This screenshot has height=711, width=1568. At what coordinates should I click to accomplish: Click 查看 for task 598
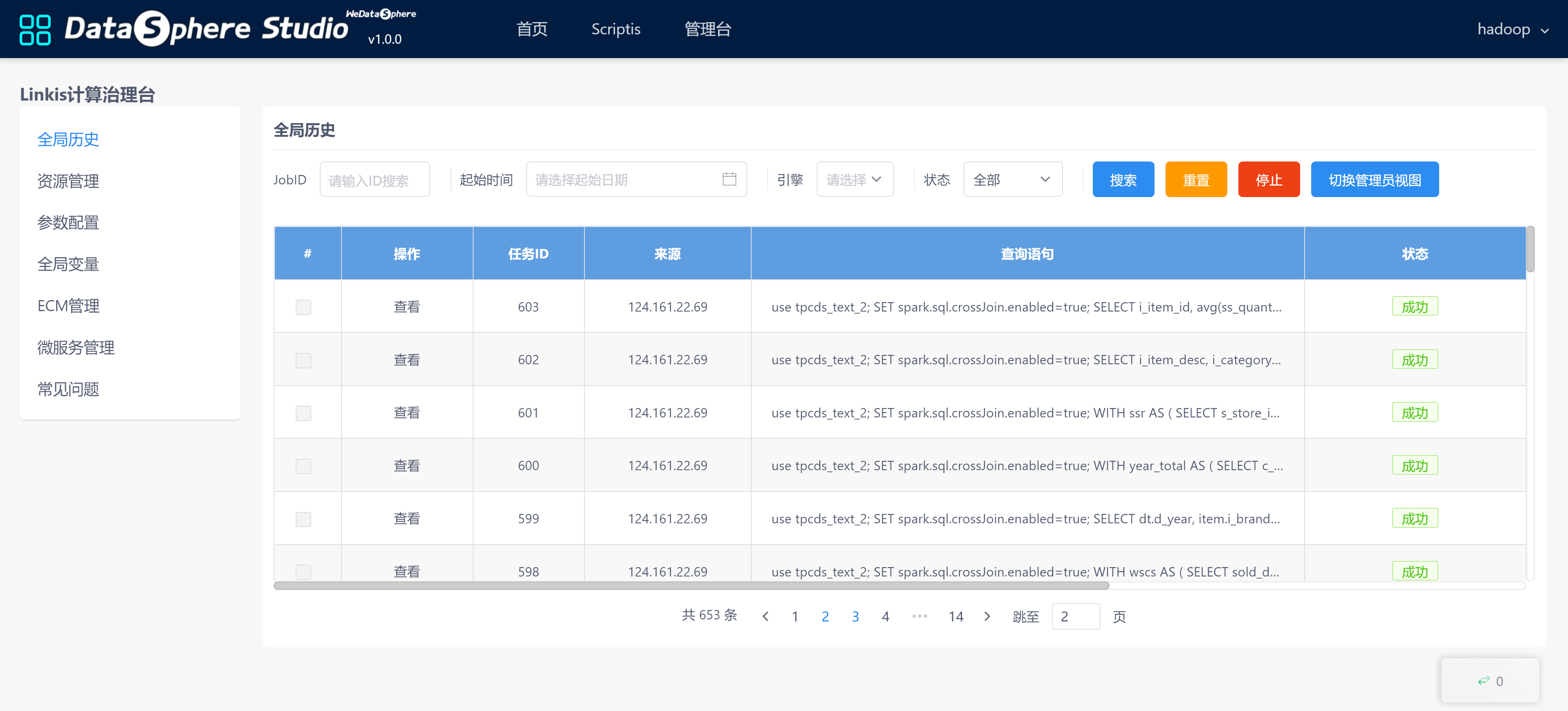click(407, 572)
